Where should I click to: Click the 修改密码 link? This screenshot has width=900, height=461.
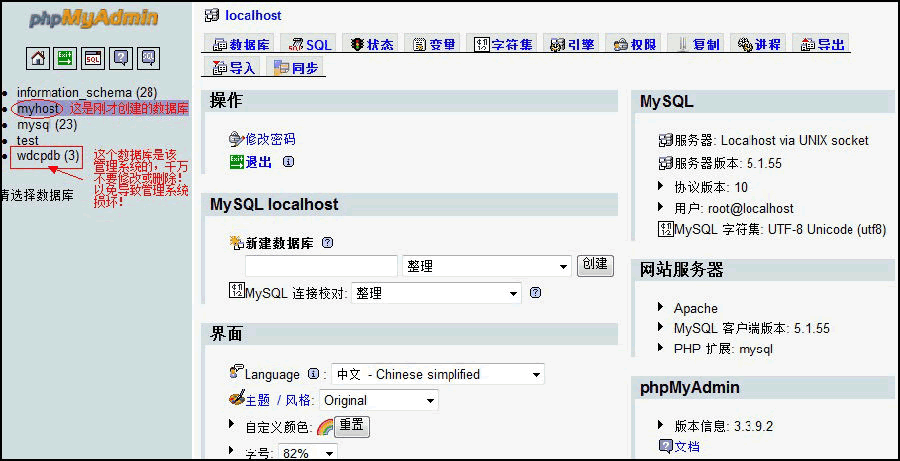pos(270,138)
